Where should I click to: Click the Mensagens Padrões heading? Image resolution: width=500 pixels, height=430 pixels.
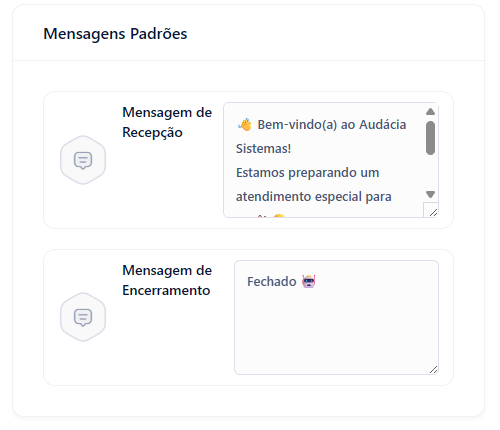[x=115, y=34]
